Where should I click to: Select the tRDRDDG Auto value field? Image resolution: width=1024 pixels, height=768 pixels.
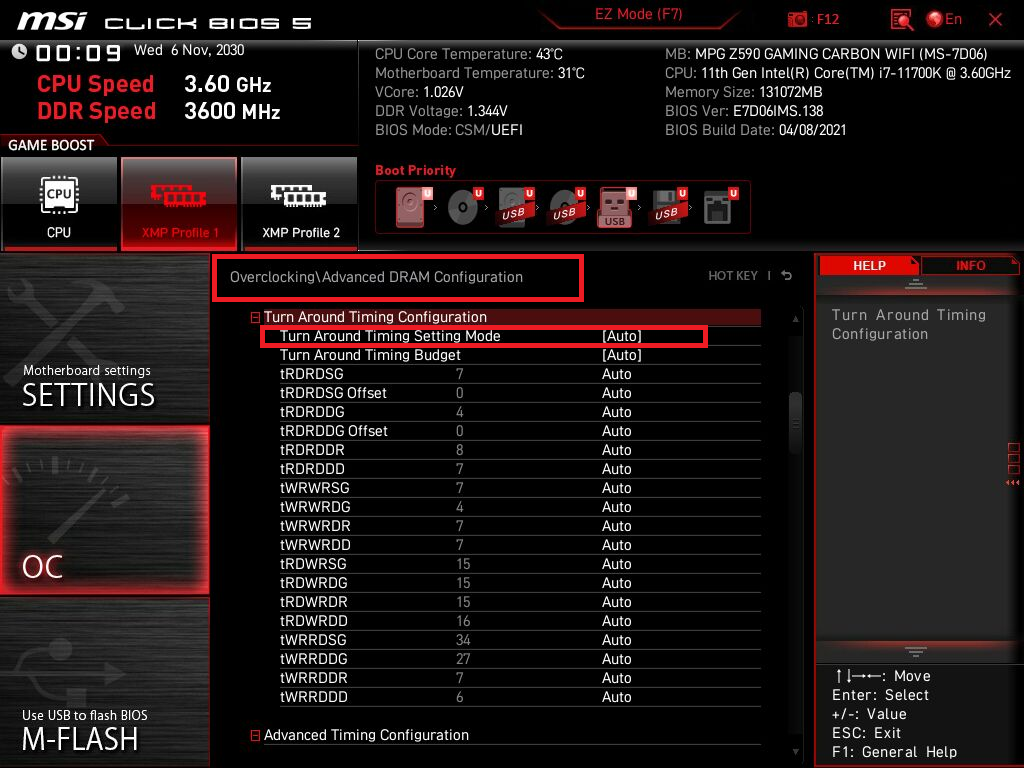(x=616, y=412)
